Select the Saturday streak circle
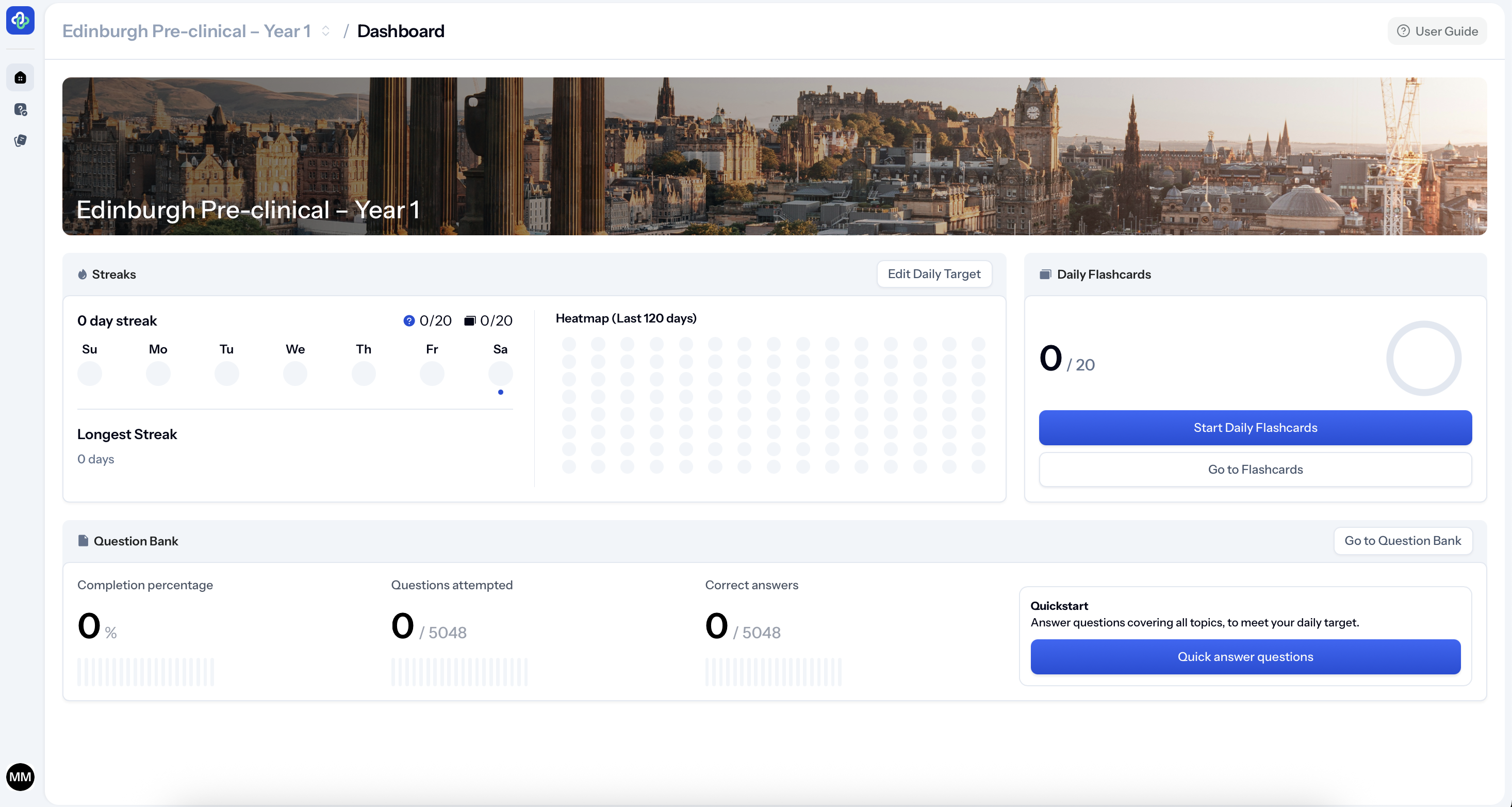The height and width of the screenshot is (807, 1512). tap(500, 374)
